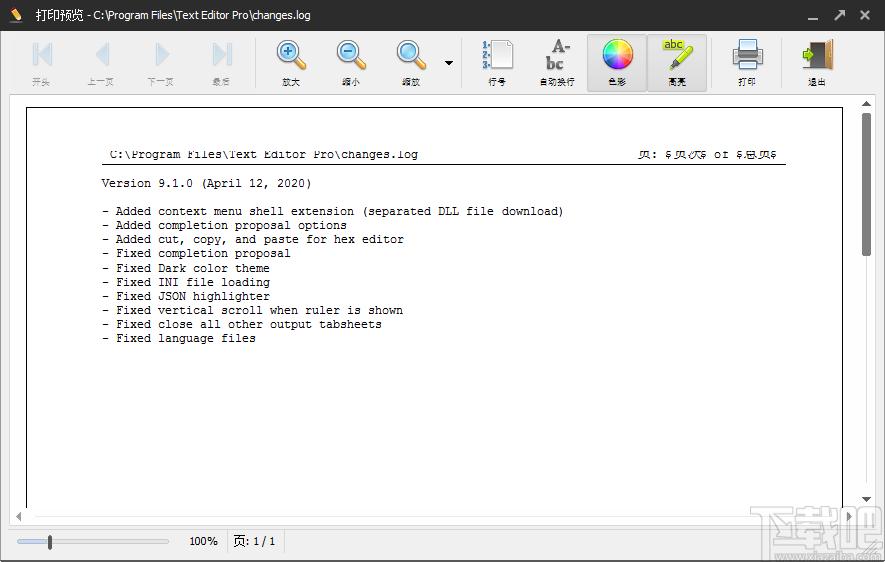Click the 'Added context menu shell extension' line
The width and height of the screenshot is (885, 562).
click(x=332, y=212)
